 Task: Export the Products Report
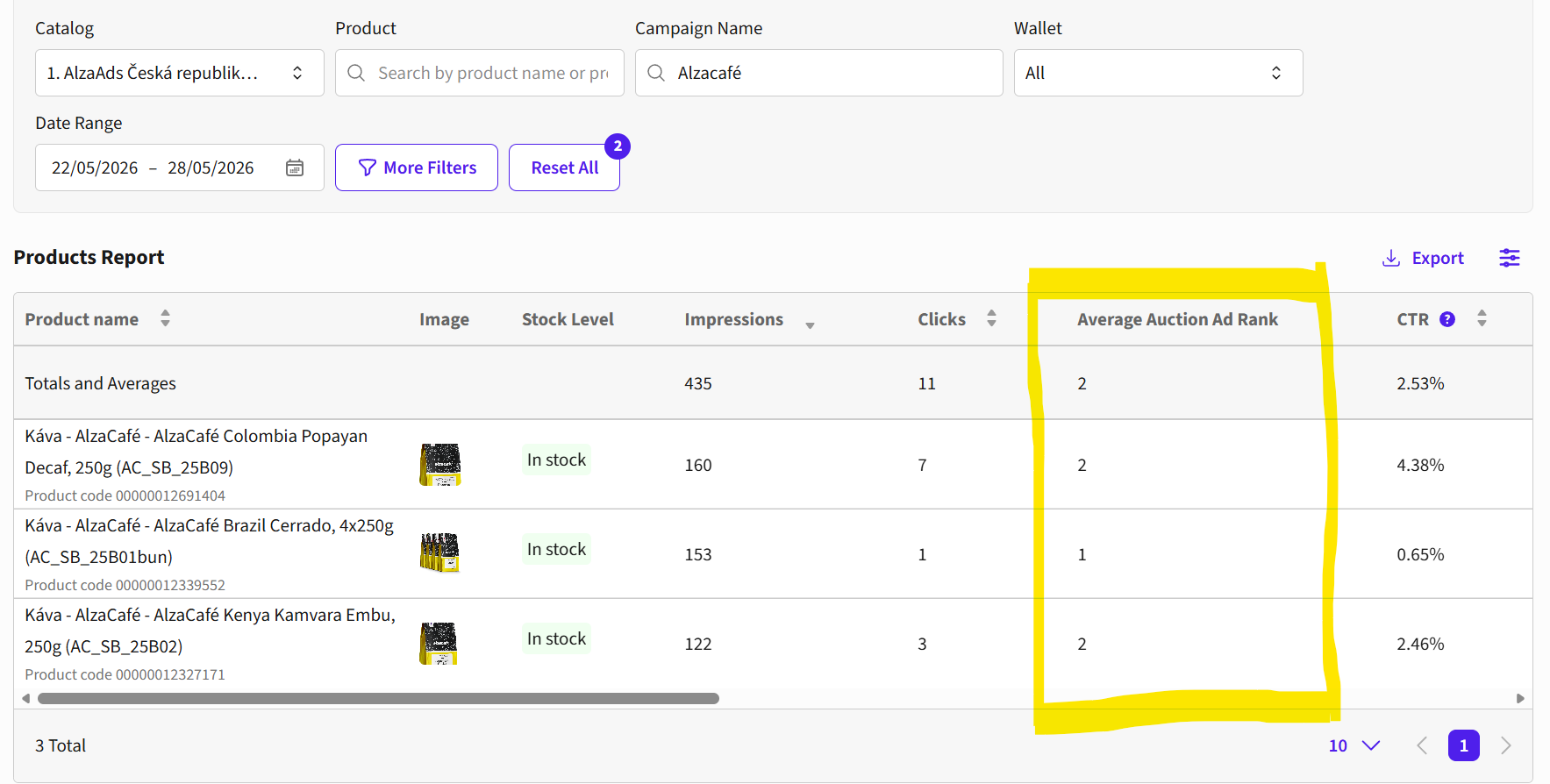[x=1423, y=258]
